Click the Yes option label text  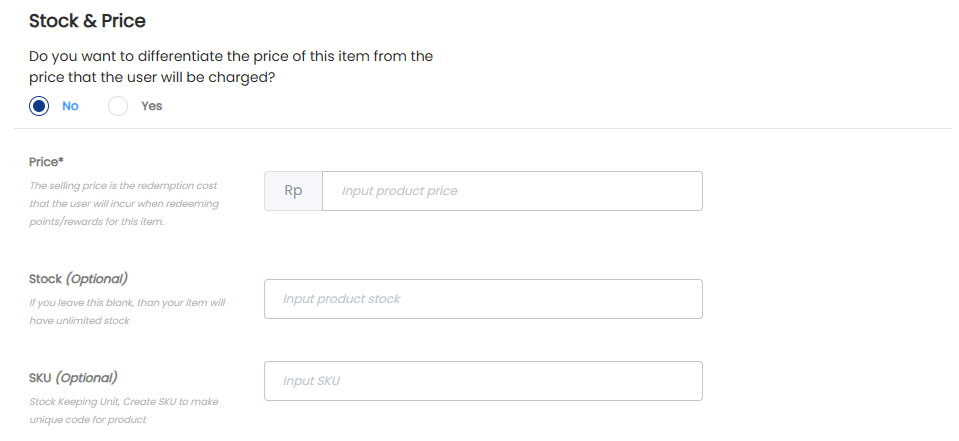pyautogui.click(x=152, y=106)
